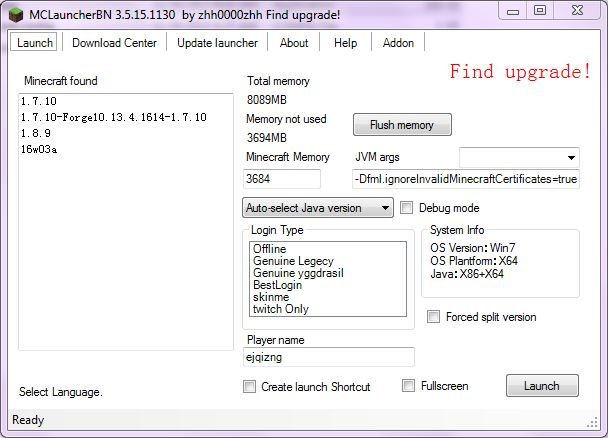Switch to the Addon tab
The width and height of the screenshot is (608, 438).
pyautogui.click(x=398, y=43)
